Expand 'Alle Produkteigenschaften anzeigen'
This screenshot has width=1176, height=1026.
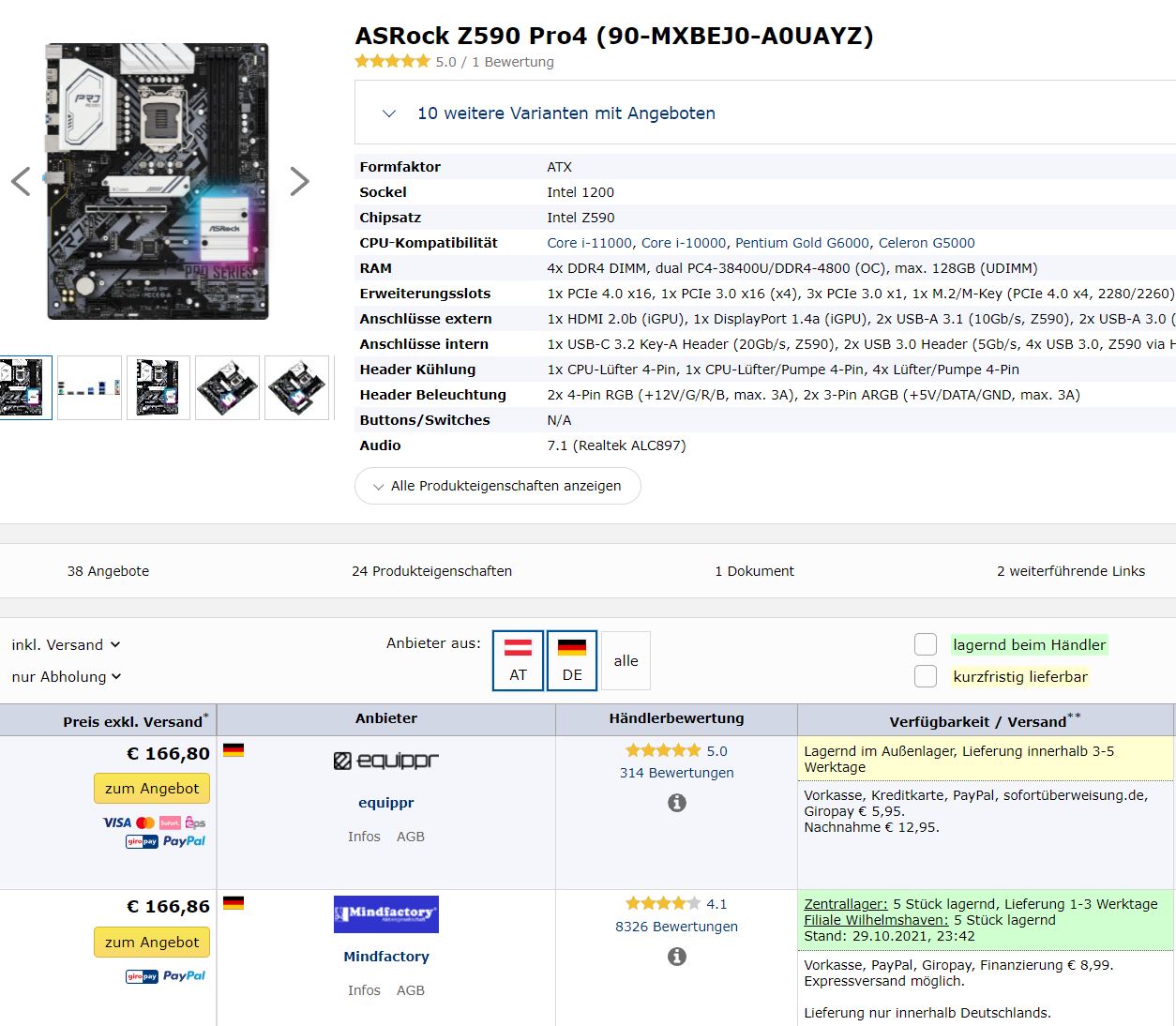click(x=498, y=486)
